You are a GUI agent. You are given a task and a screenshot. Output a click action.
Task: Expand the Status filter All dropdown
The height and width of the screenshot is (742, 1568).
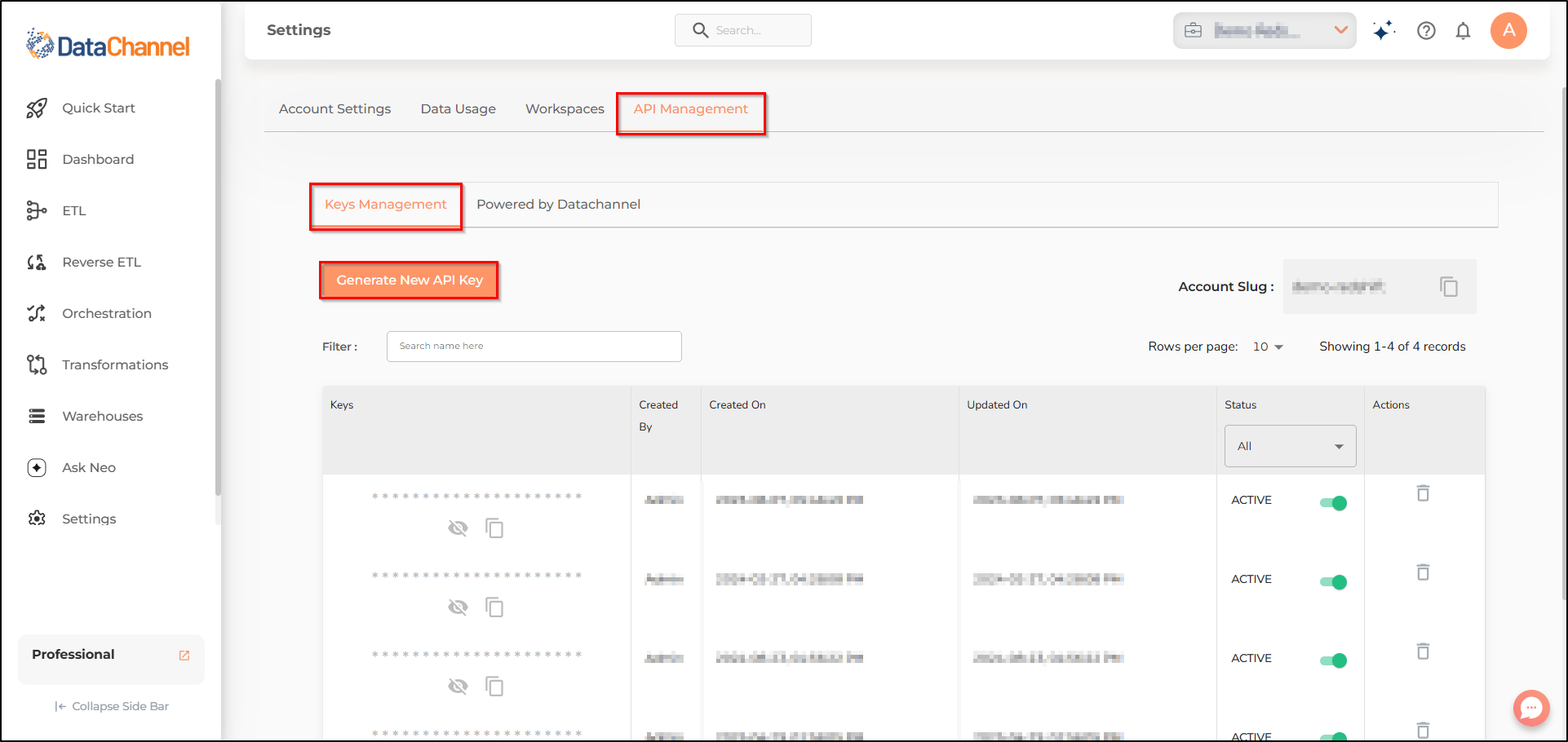pos(1290,446)
